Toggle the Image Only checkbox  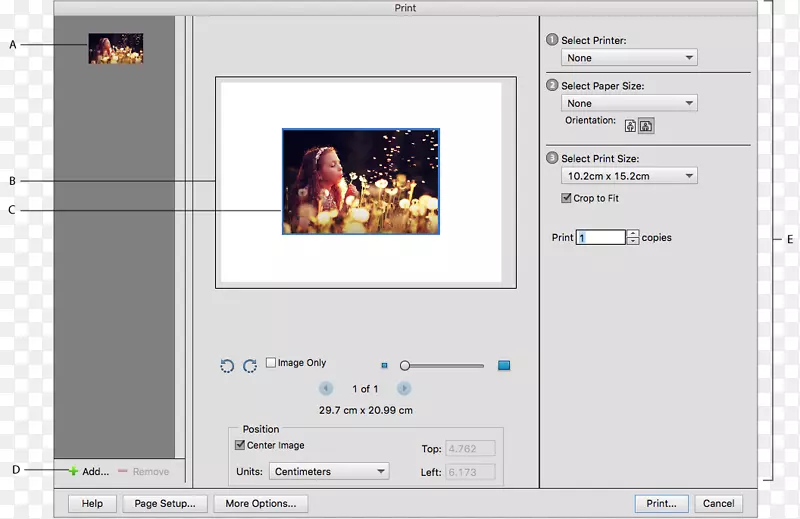pyautogui.click(x=271, y=362)
